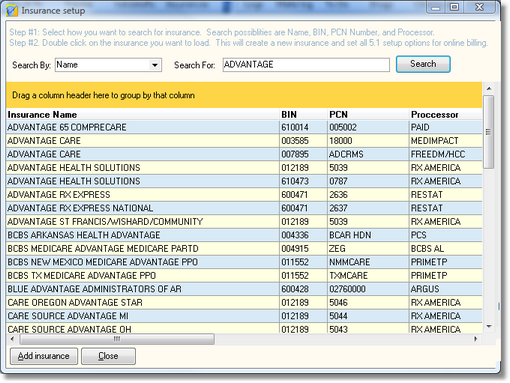Select ADVANTAGE HEALTH SOLUTIONS row with BIN 012189

click(244, 168)
